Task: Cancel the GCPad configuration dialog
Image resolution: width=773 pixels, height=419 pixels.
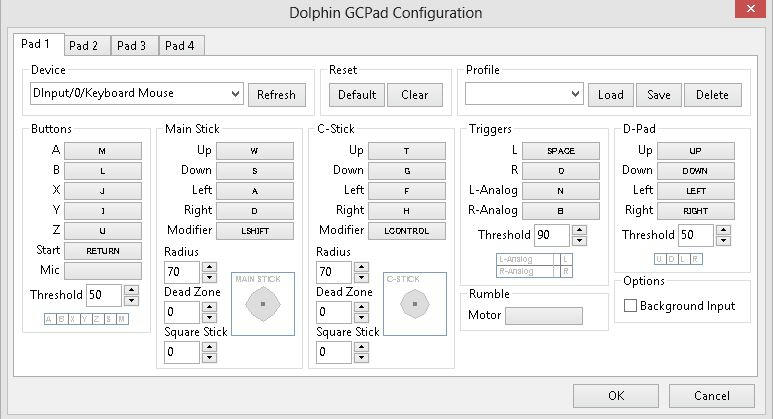Action: pos(712,396)
